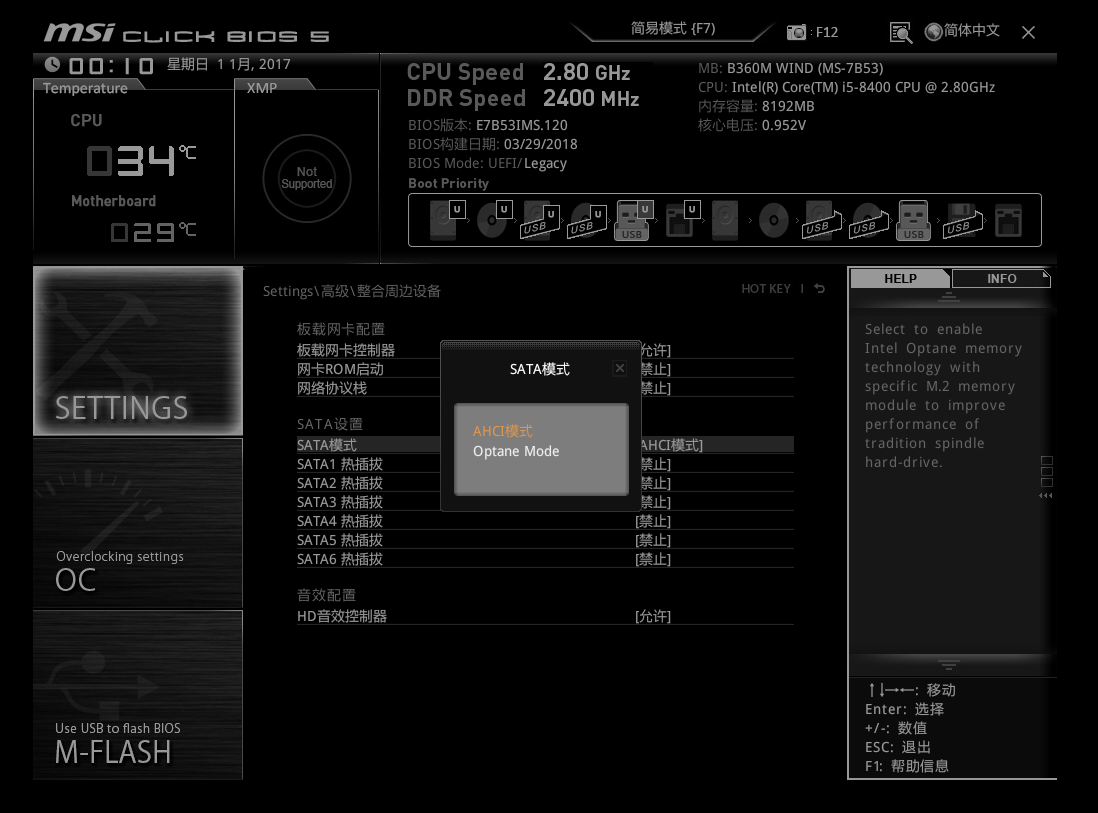Click the BIOS Mode UEFI/Legacy text
Image resolution: width=1098 pixels, height=813 pixels.
tap(487, 163)
